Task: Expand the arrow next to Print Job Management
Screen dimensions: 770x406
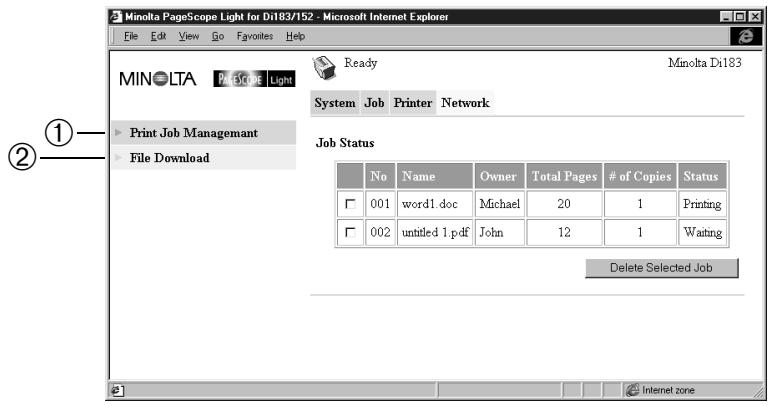Action: 118,133
